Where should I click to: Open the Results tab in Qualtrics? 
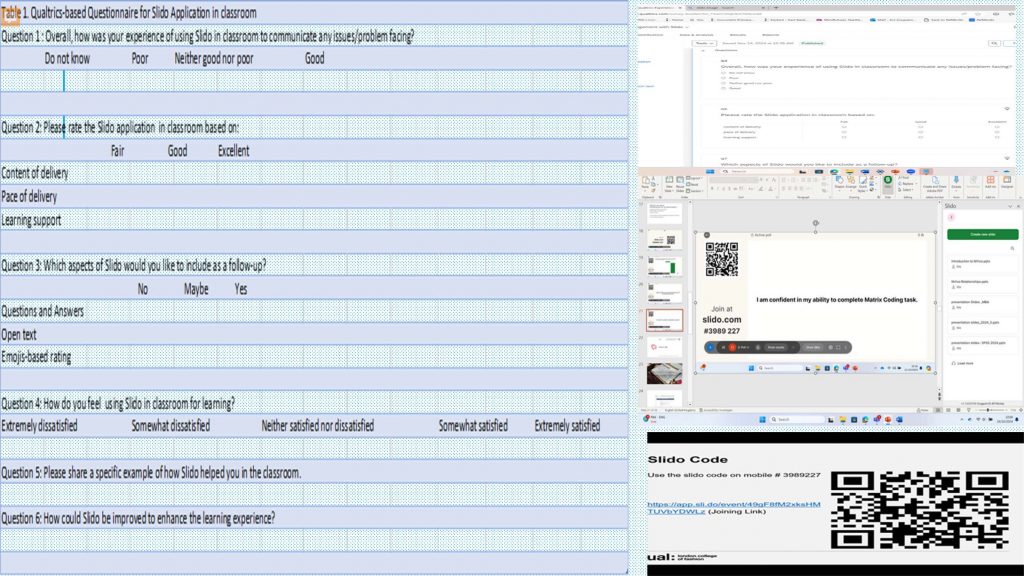pos(737,35)
